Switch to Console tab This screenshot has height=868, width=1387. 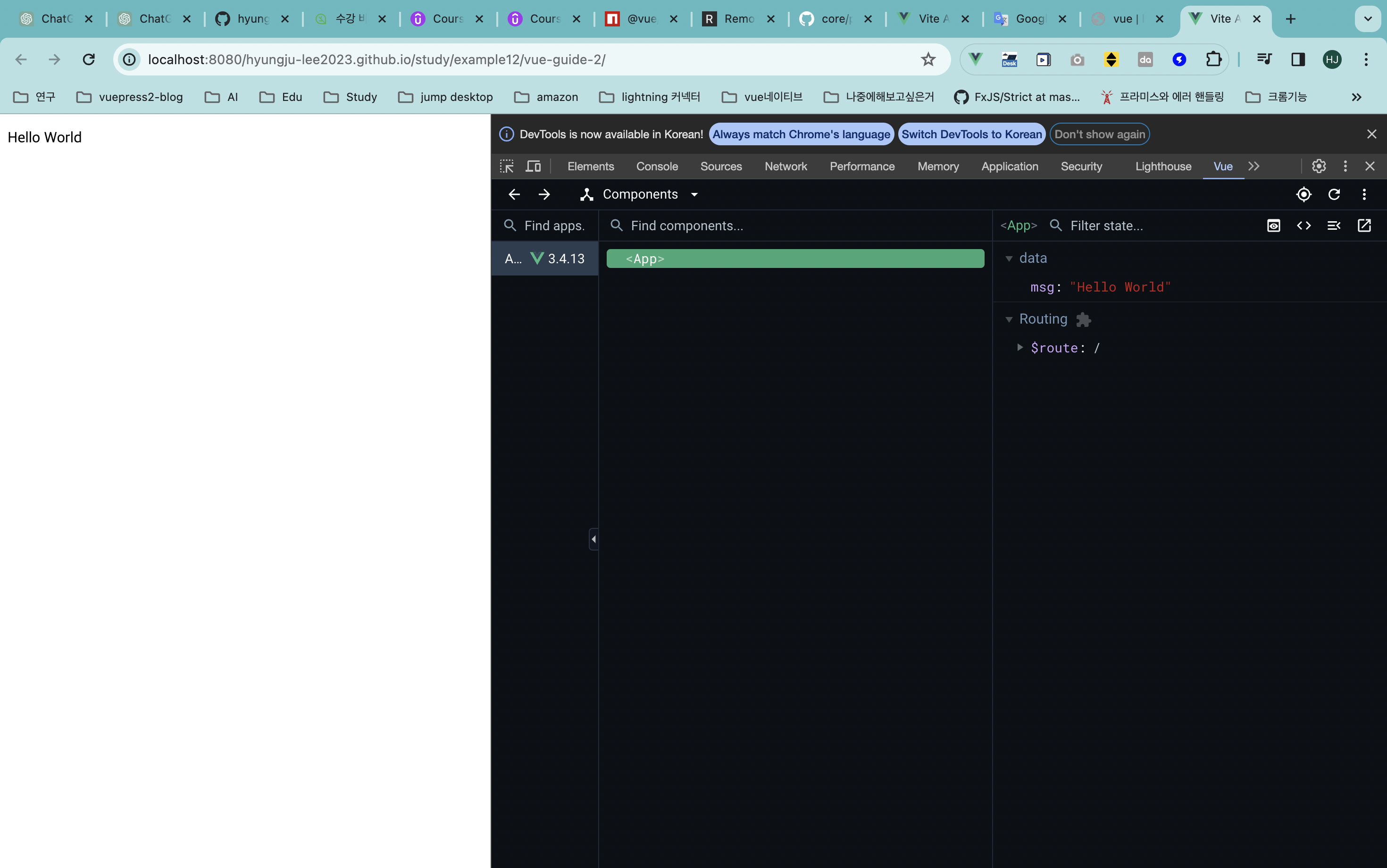[x=657, y=167]
